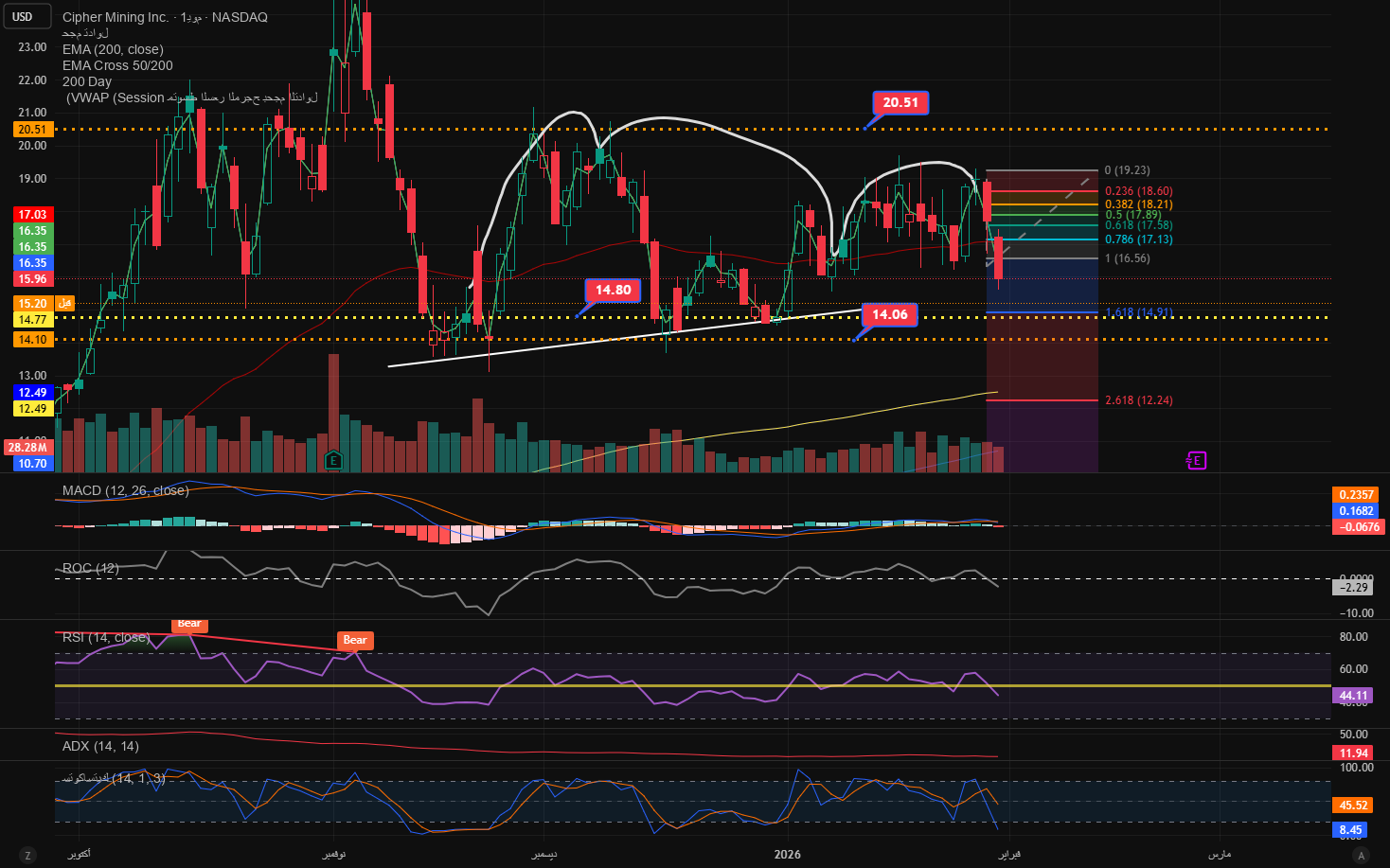Open symbol search from Cipher Mining title
Image resolution: width=1390 pixels, height=868 pixels.
pyautogui.click(x=116, y=17)
